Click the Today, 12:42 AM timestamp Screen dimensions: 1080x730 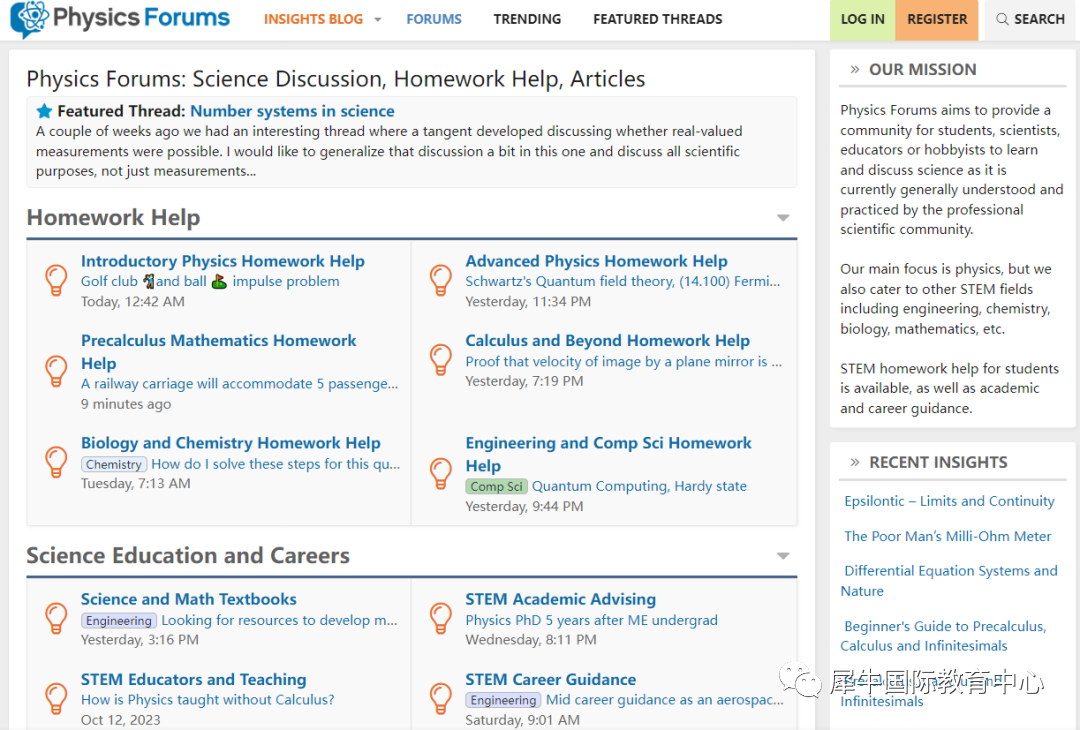click(x=132, y=302)
